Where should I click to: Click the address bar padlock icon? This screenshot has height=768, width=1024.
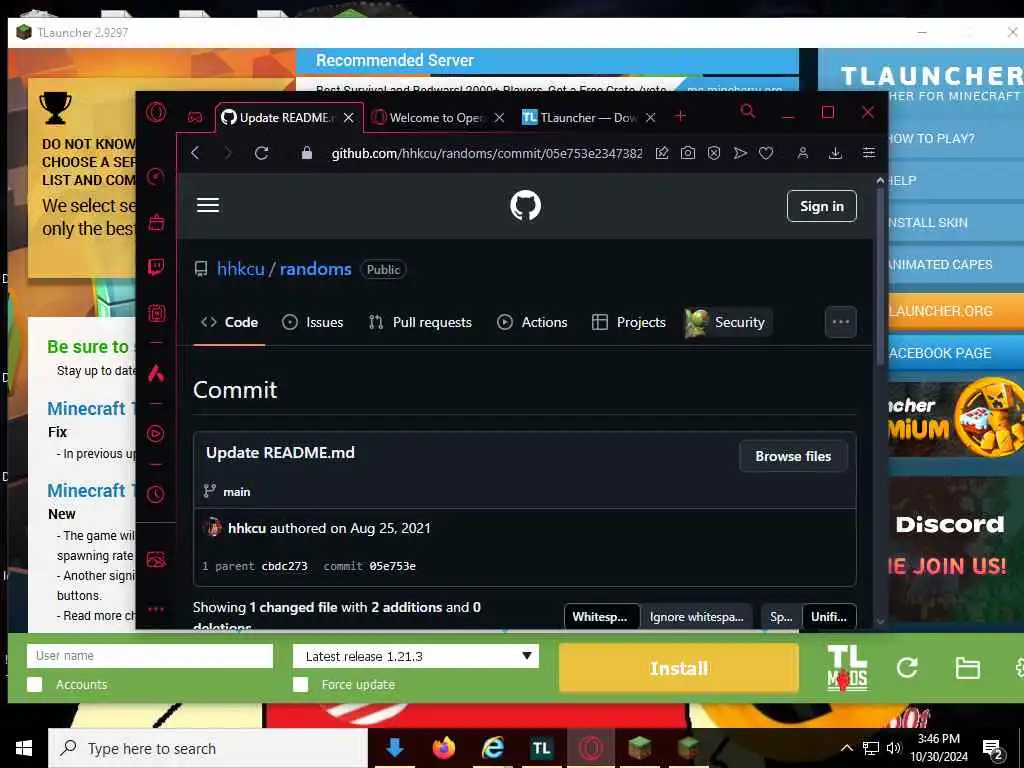click(306, 153)
